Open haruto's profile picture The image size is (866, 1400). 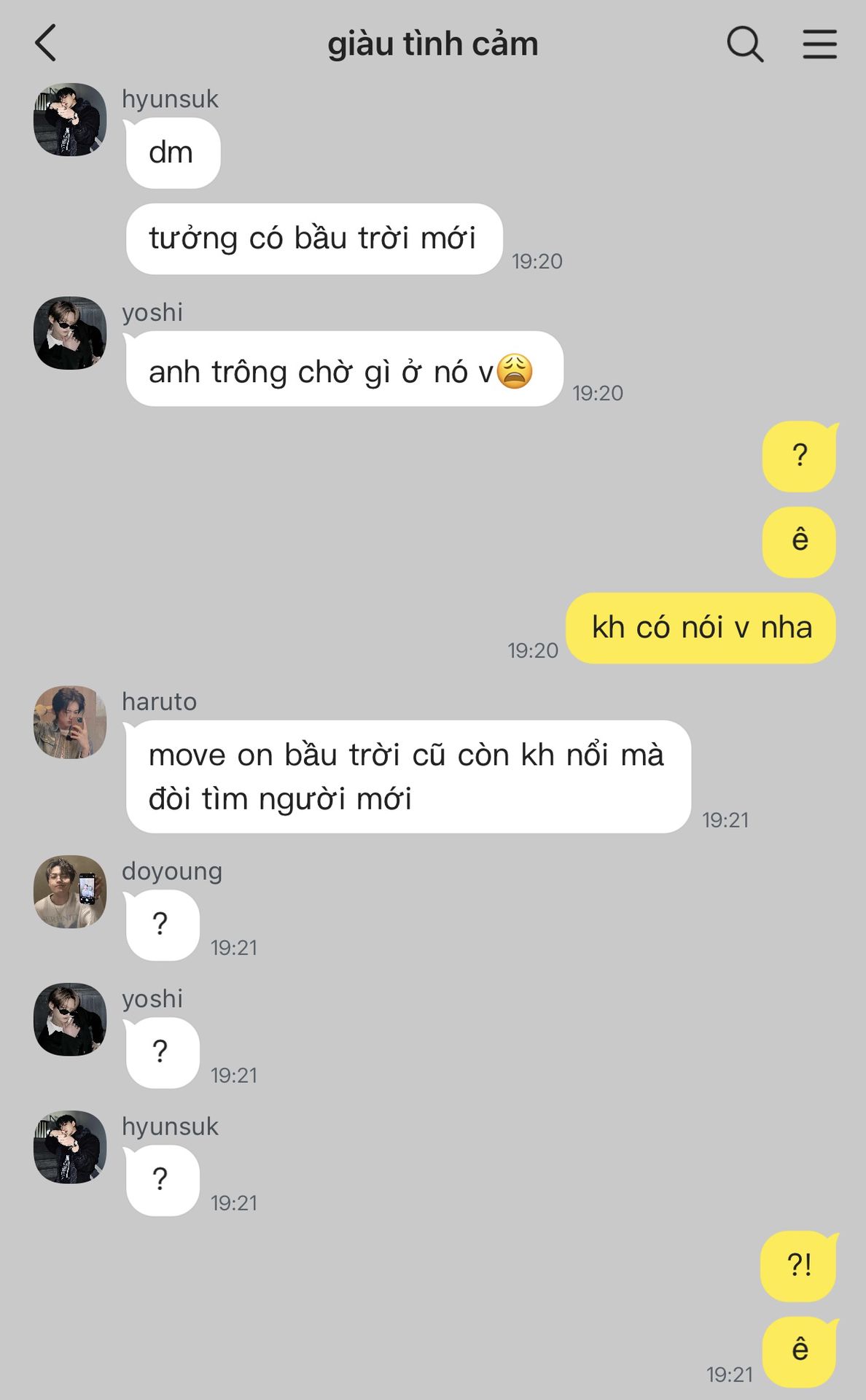[x=70, y=722]
